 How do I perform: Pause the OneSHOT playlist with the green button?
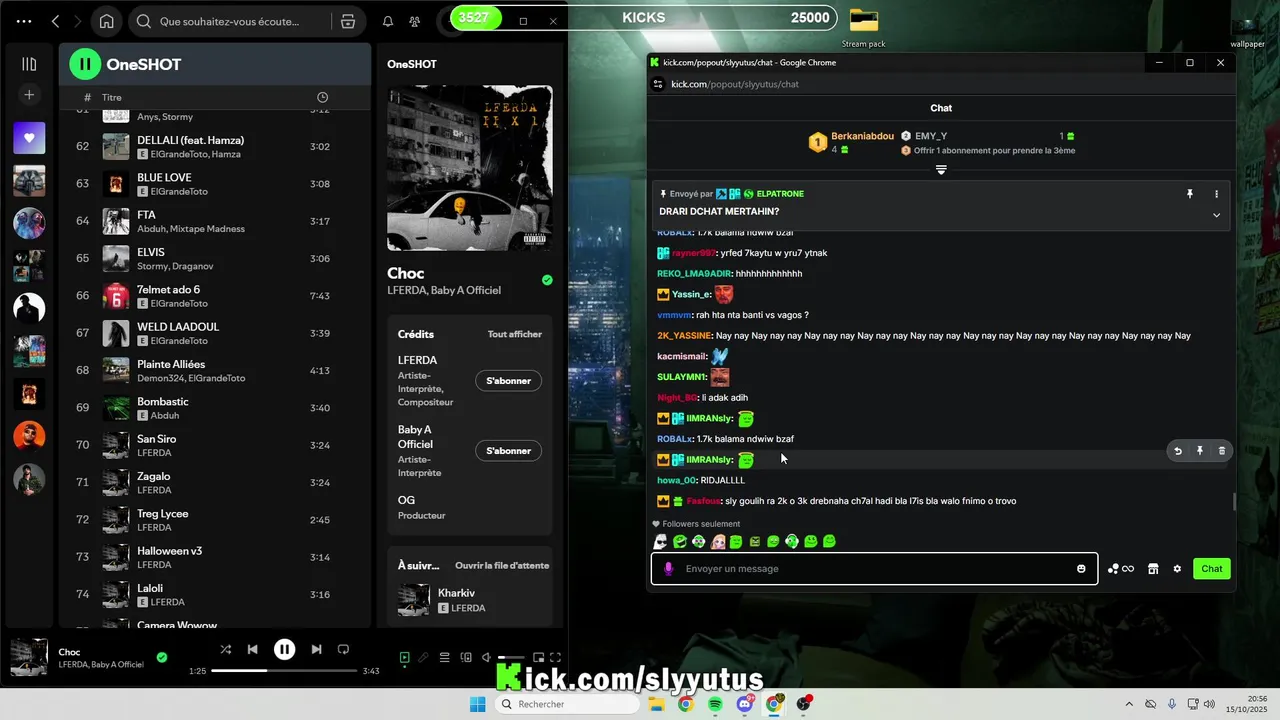click(85, 64)
